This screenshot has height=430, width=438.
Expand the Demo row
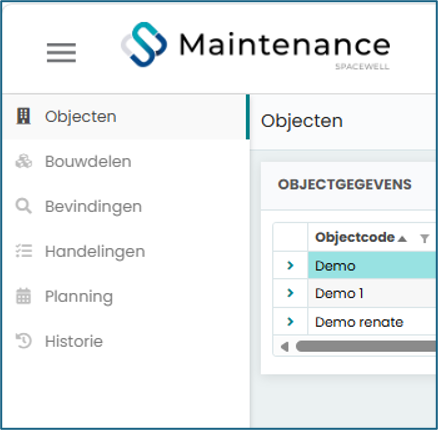pyautogui.click(x=290, y=265)
